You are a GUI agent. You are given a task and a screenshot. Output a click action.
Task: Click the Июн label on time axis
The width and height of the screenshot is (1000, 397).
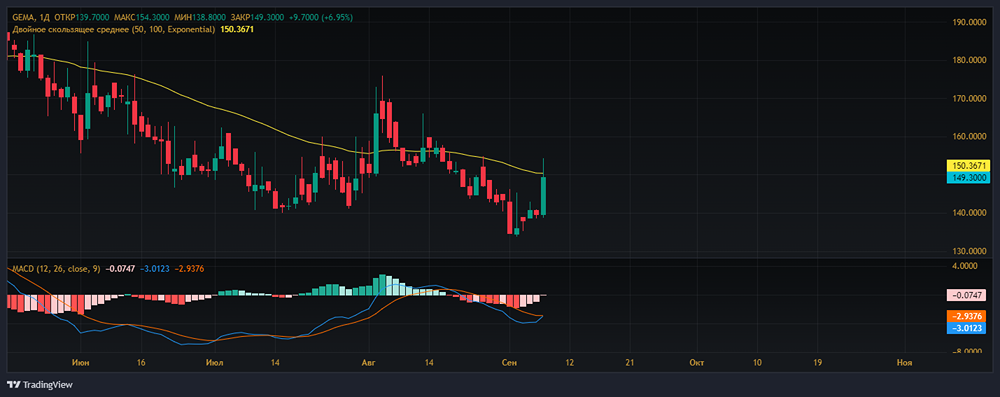click(81, 363)
